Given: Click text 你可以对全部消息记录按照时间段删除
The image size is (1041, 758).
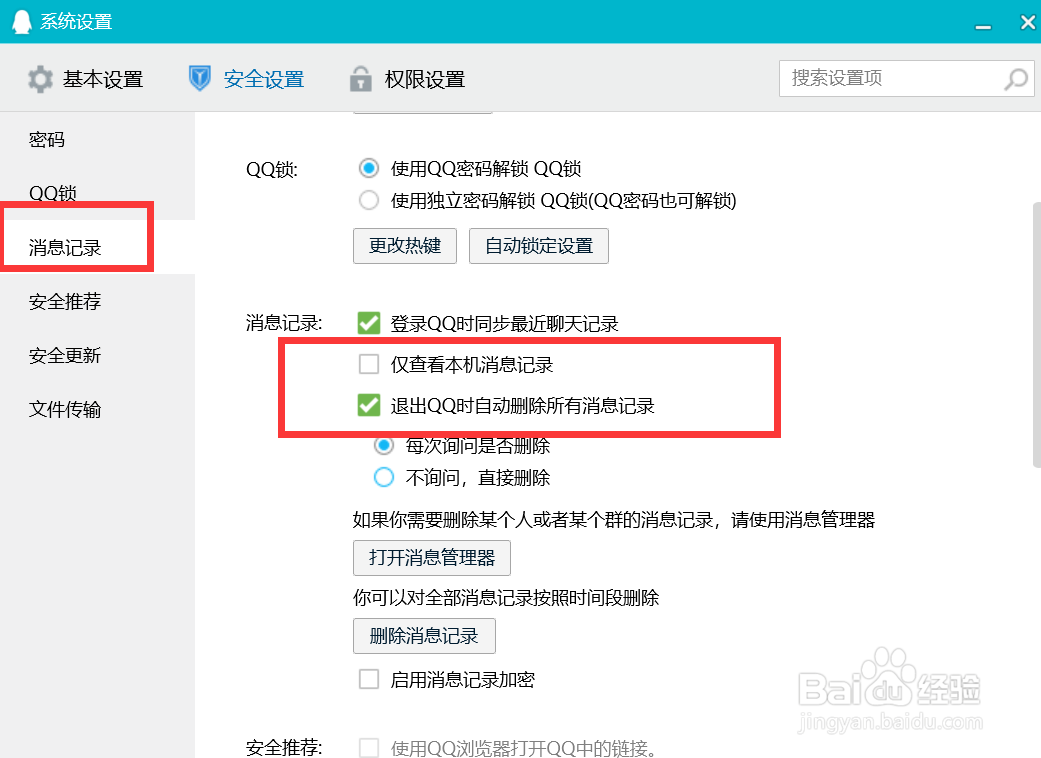Looking at the screenshot, I should pos(506,597).
